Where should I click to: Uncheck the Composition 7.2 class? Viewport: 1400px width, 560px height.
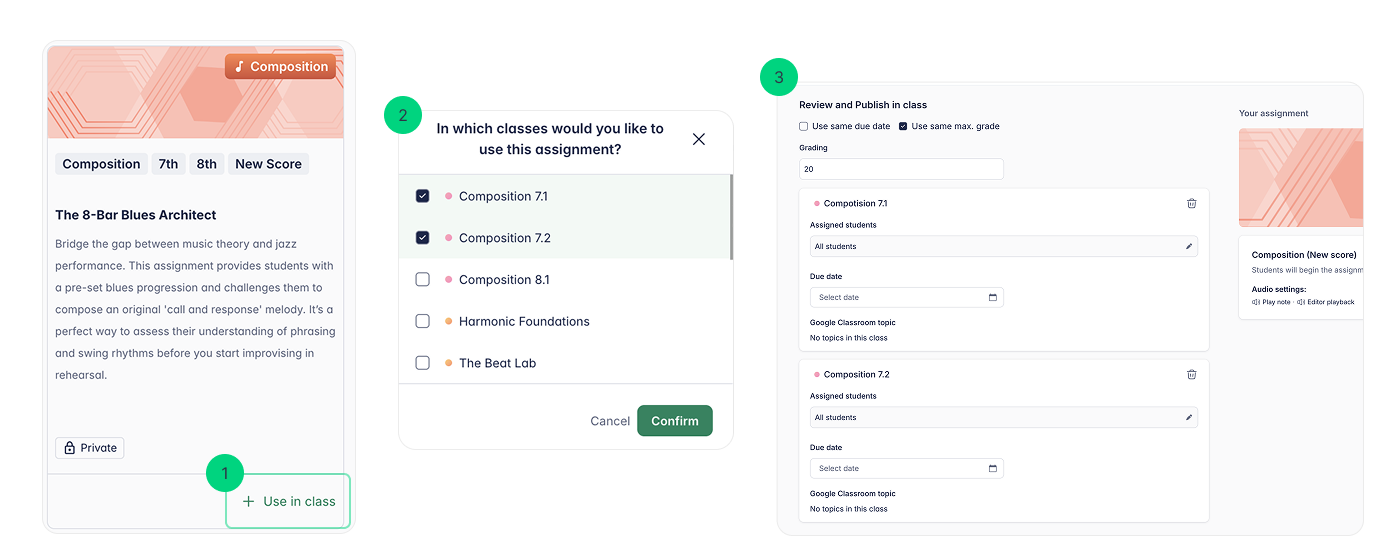coord(423,238)
